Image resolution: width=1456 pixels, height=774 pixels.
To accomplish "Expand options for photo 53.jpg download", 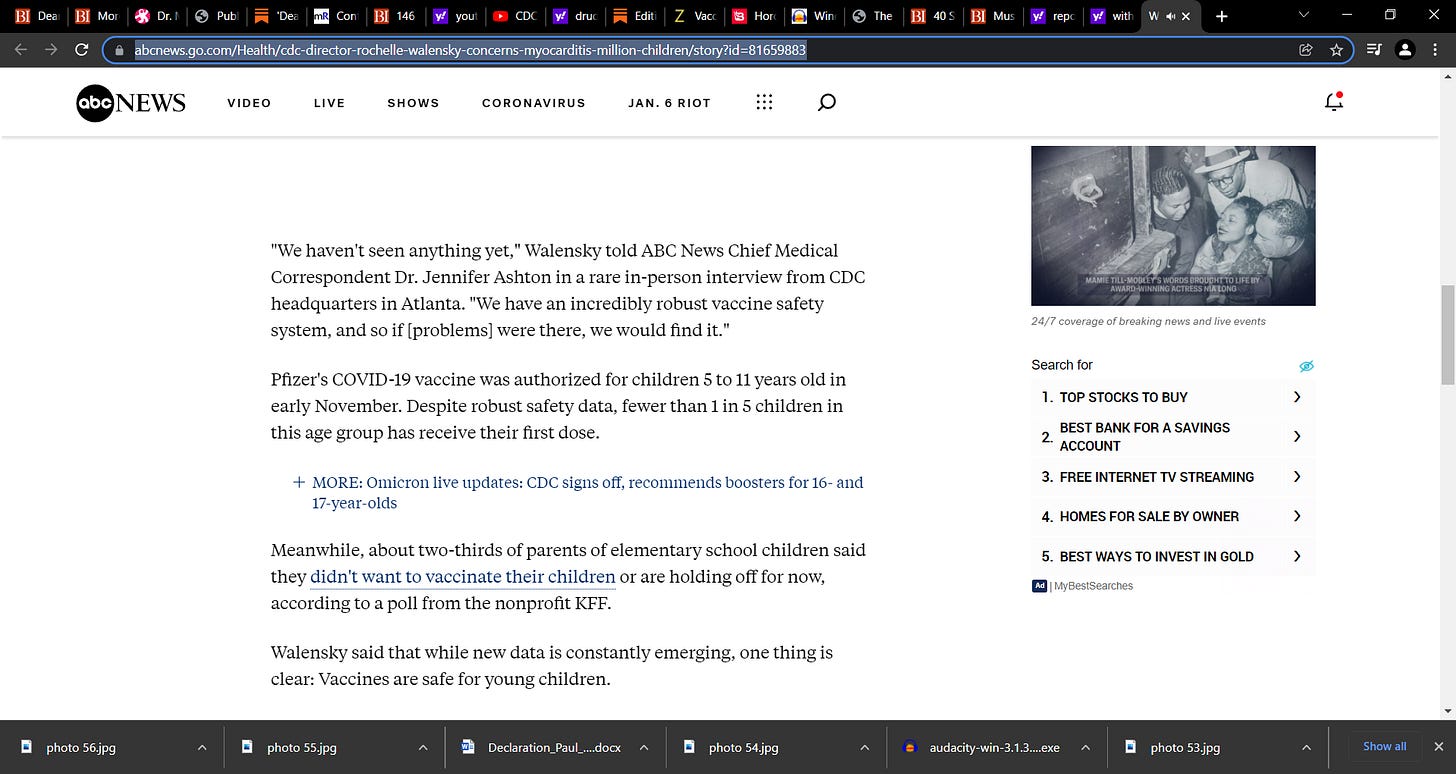I will [x=1306, y=747].
